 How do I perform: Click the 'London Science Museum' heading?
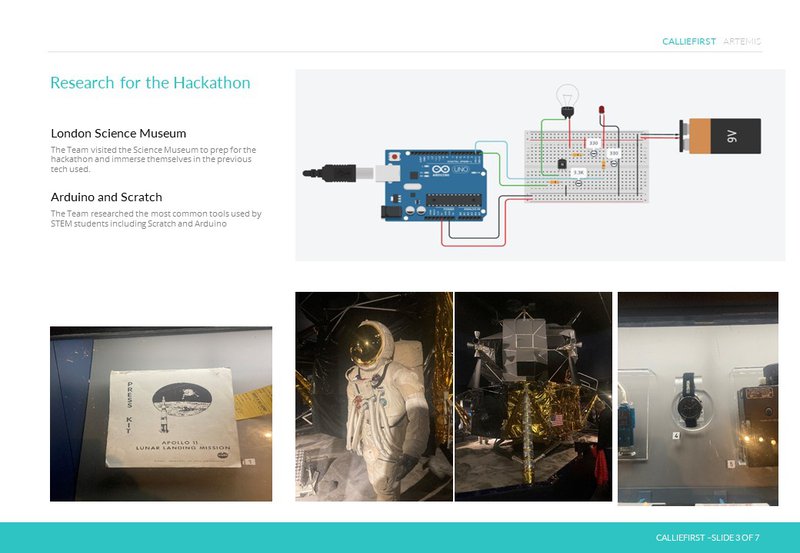click(118, 133)
